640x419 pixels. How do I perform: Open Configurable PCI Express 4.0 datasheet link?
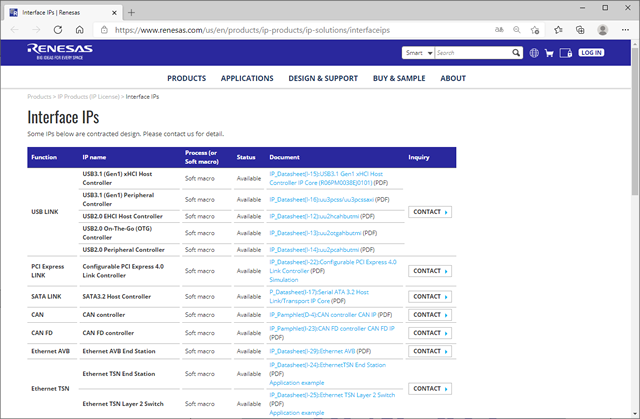tap(333, 266)
